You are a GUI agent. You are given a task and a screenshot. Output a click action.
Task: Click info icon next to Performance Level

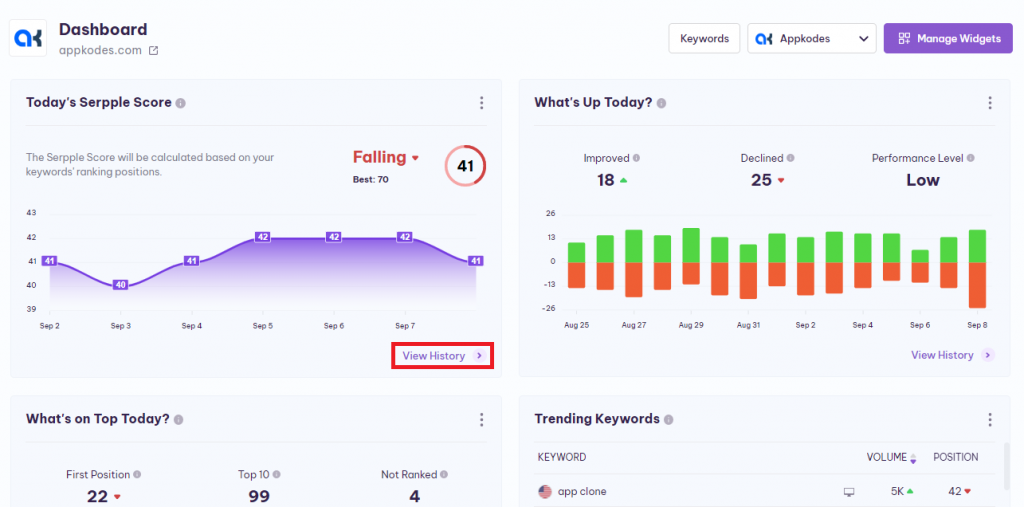click(x=970, y=158)
